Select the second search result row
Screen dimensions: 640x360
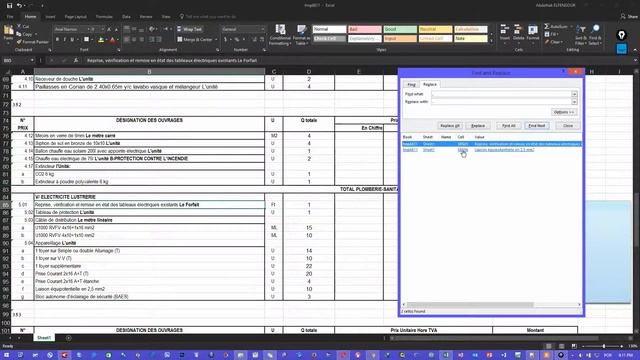click(x=492, y=150)
